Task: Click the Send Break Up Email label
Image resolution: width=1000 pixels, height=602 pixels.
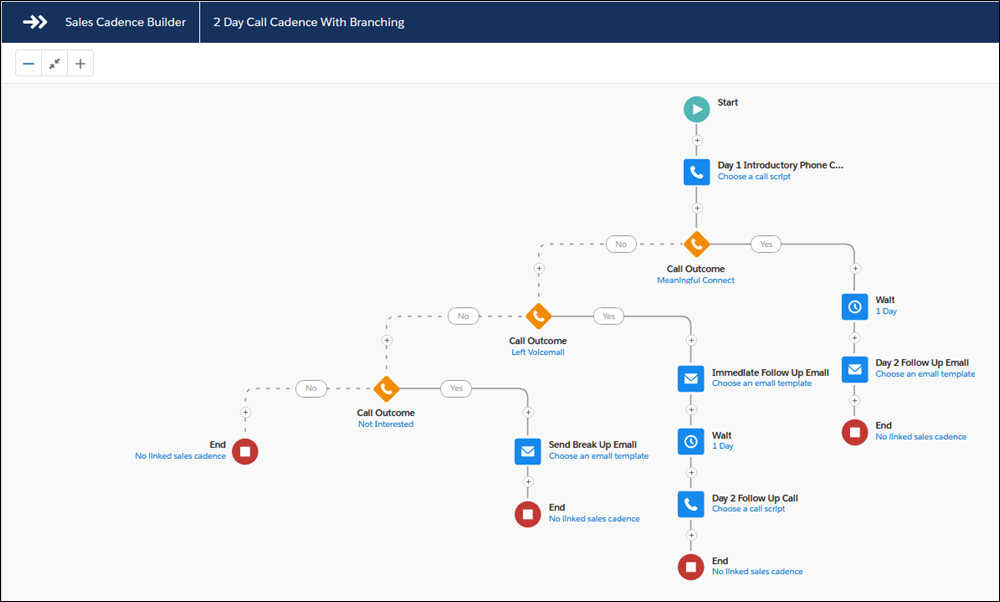Action: click(592, 444)
